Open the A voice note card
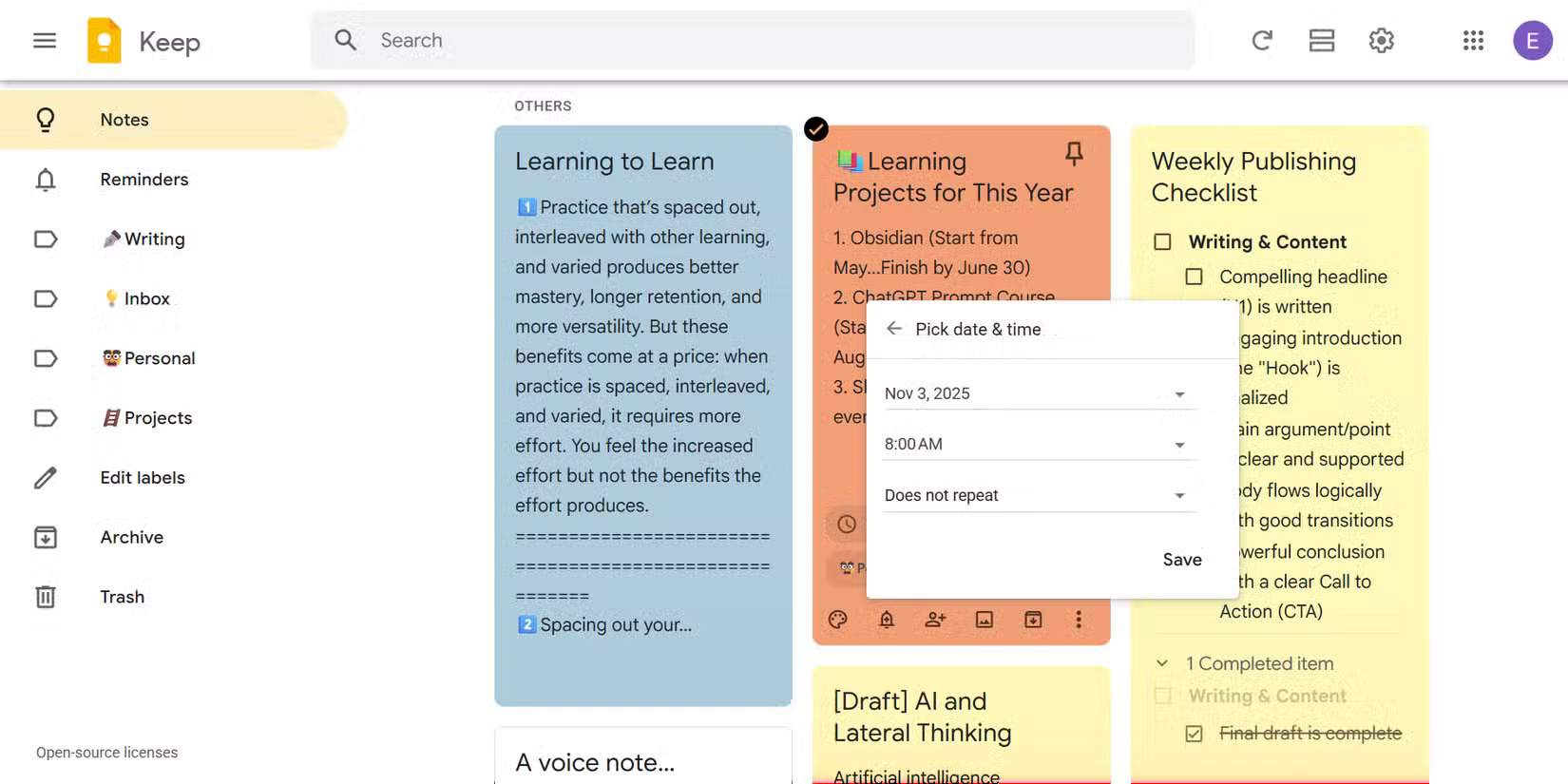Viewport: 1568px width, 784px height. (x=643, y=755)
